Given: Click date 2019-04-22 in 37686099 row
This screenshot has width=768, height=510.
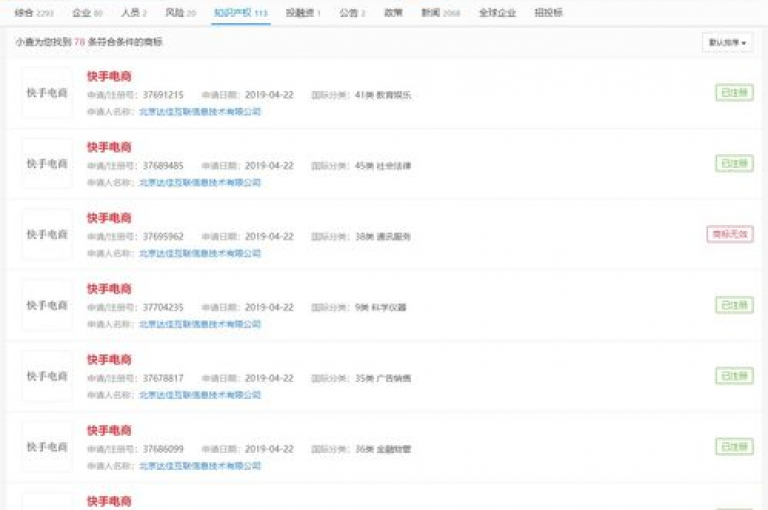Looking at the screenshot, I should pos(269,449).
